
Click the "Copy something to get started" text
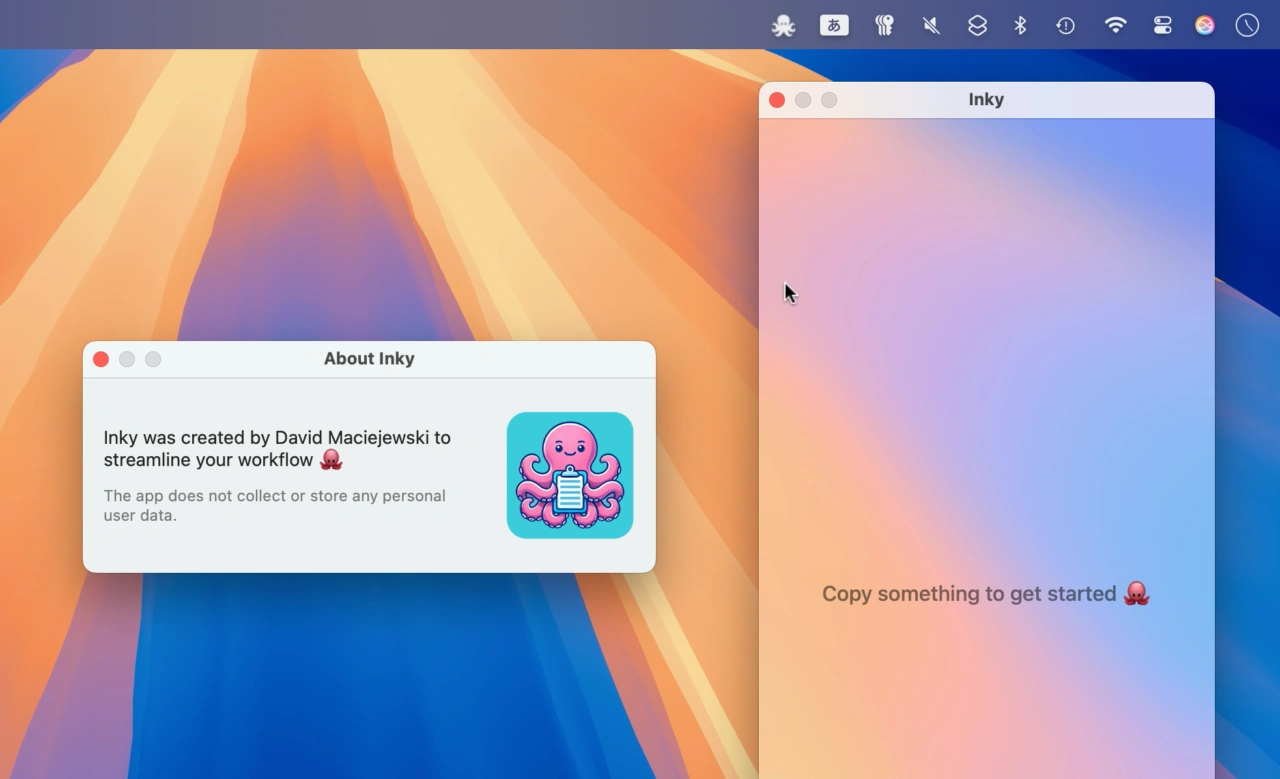[968, 594]
